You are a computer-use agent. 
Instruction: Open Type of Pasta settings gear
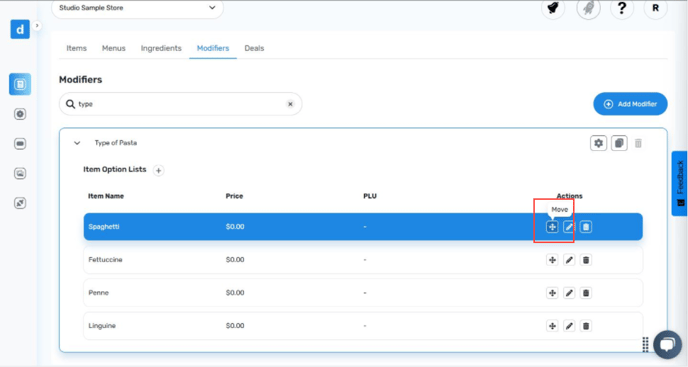(598, 143)
